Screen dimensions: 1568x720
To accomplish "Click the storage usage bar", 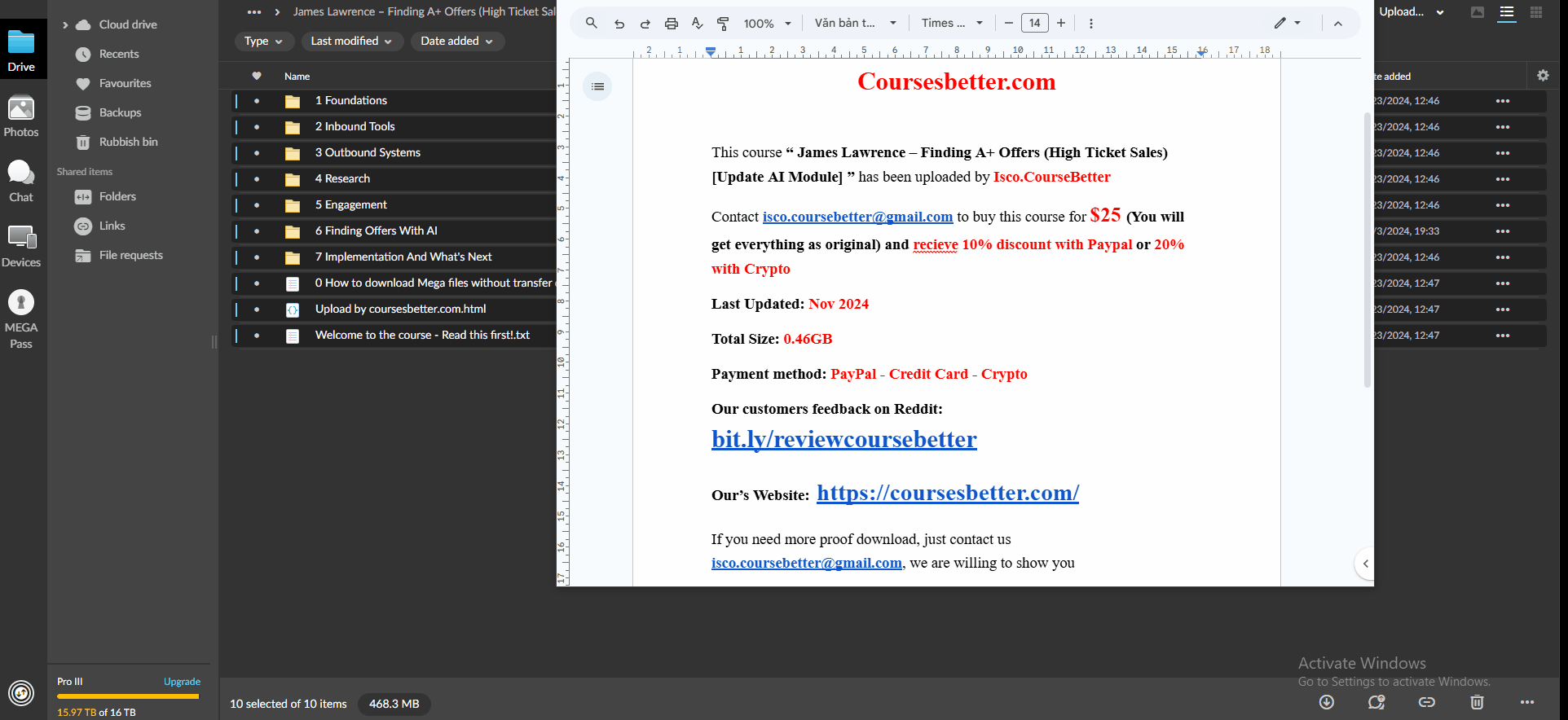I will pyautogui.click(x=128, y=696).
